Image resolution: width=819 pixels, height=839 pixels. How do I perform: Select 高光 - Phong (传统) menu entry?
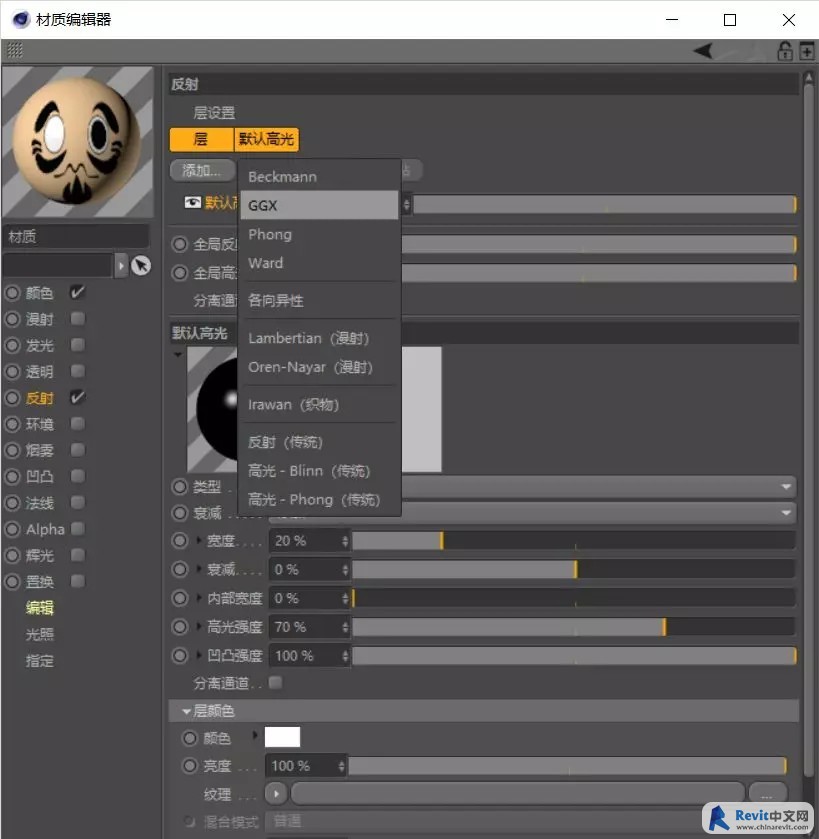coord(319,500)
